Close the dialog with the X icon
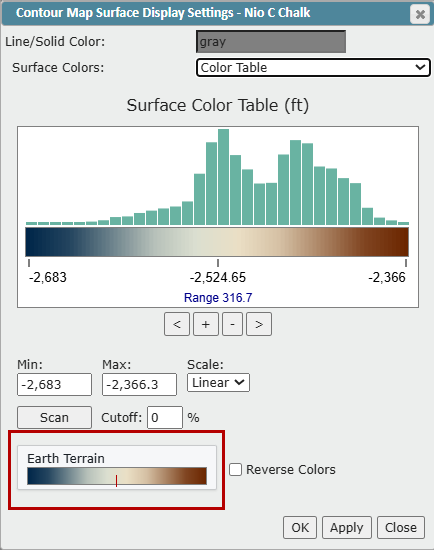The width and height of the screenshot is (434, 550). [x=420, y=14]
